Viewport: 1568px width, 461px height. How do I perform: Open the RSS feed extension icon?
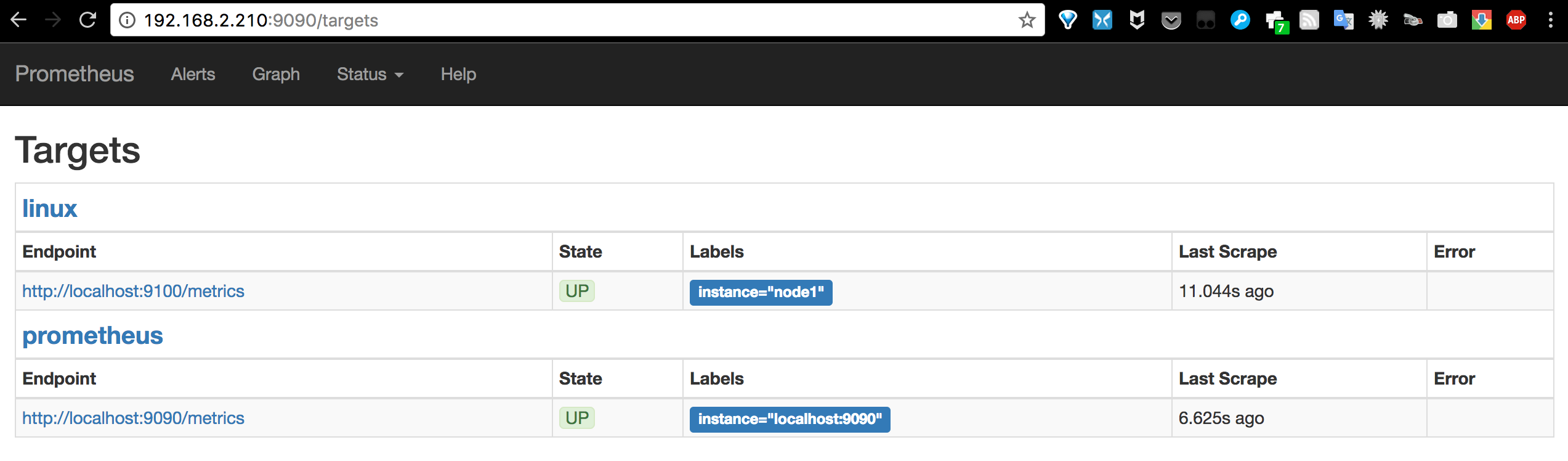tap(1309, 20)
